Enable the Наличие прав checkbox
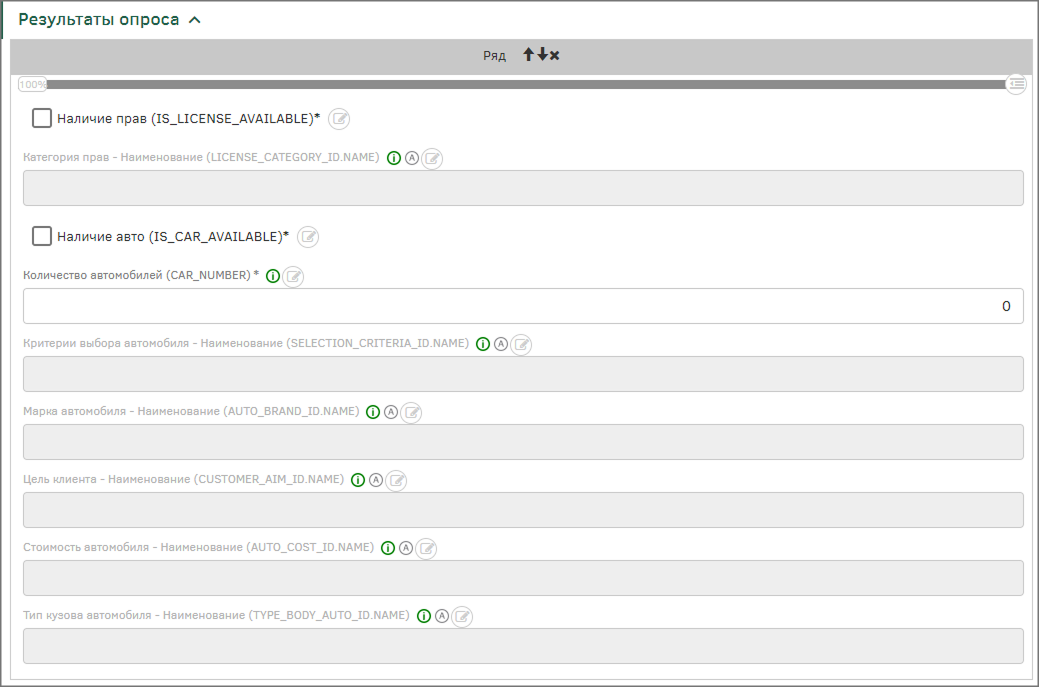The width and height of the screenshot is (1039, 687). (x=42, y=119)
